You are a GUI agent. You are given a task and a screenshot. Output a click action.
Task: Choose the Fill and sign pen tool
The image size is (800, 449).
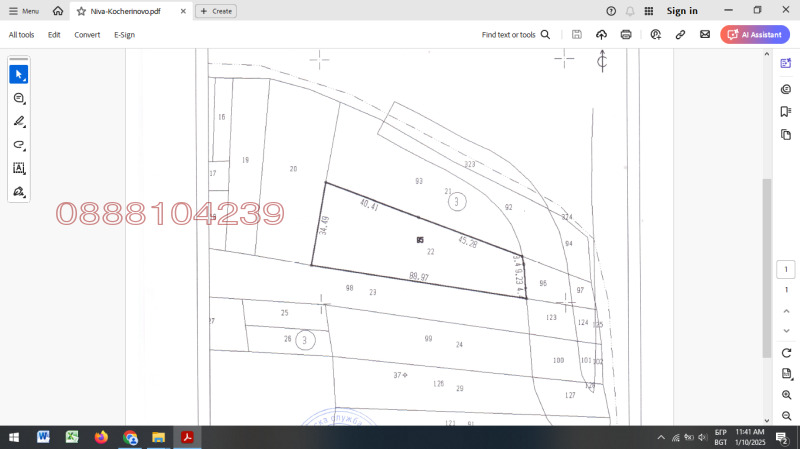[x=19, y=192]
